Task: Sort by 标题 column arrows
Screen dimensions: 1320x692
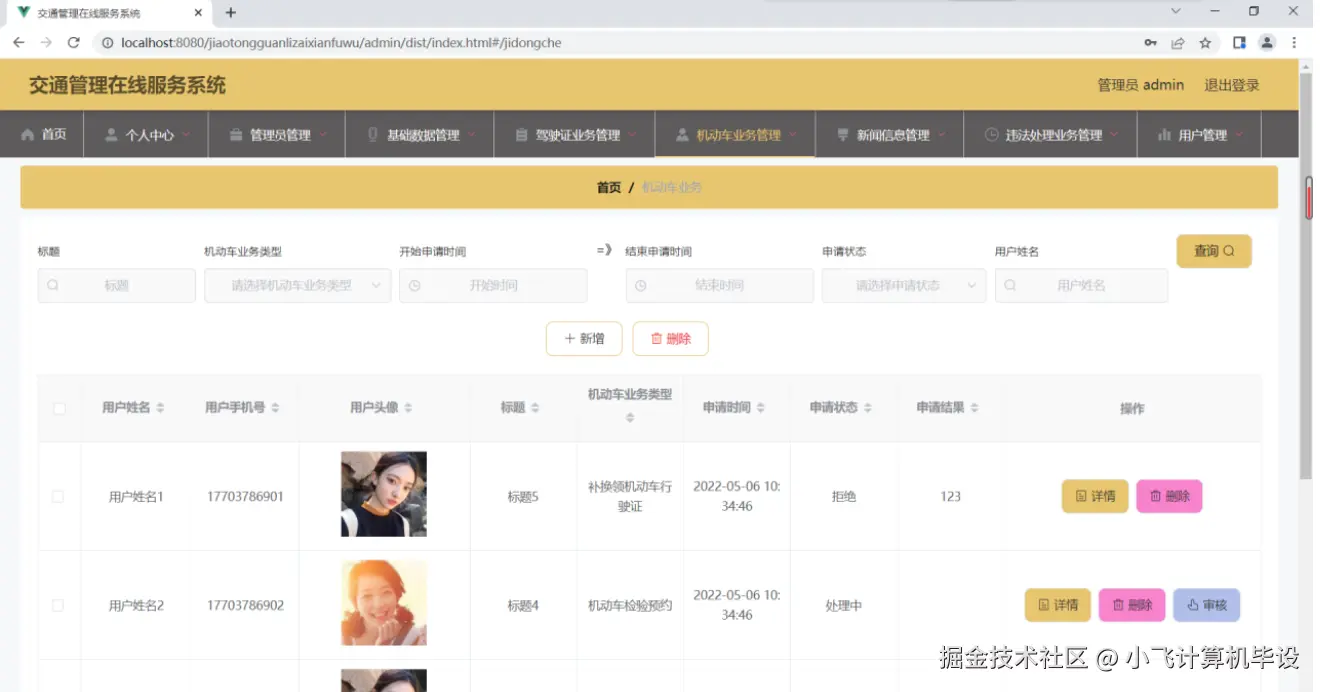Action: click(535, 408)
